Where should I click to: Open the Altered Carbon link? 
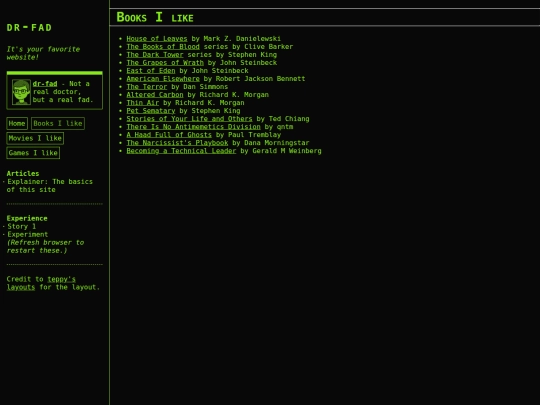tap(155, 95)
